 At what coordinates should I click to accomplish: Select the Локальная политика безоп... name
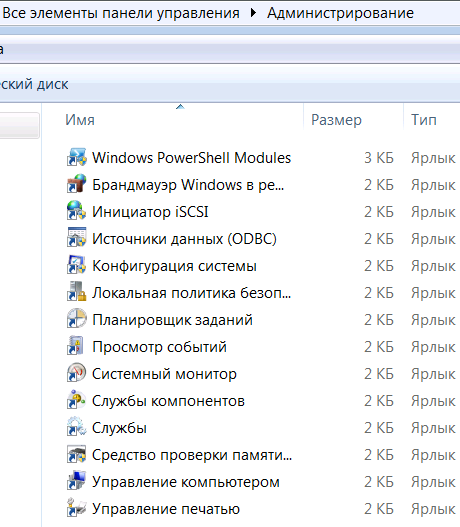[192, 293]
